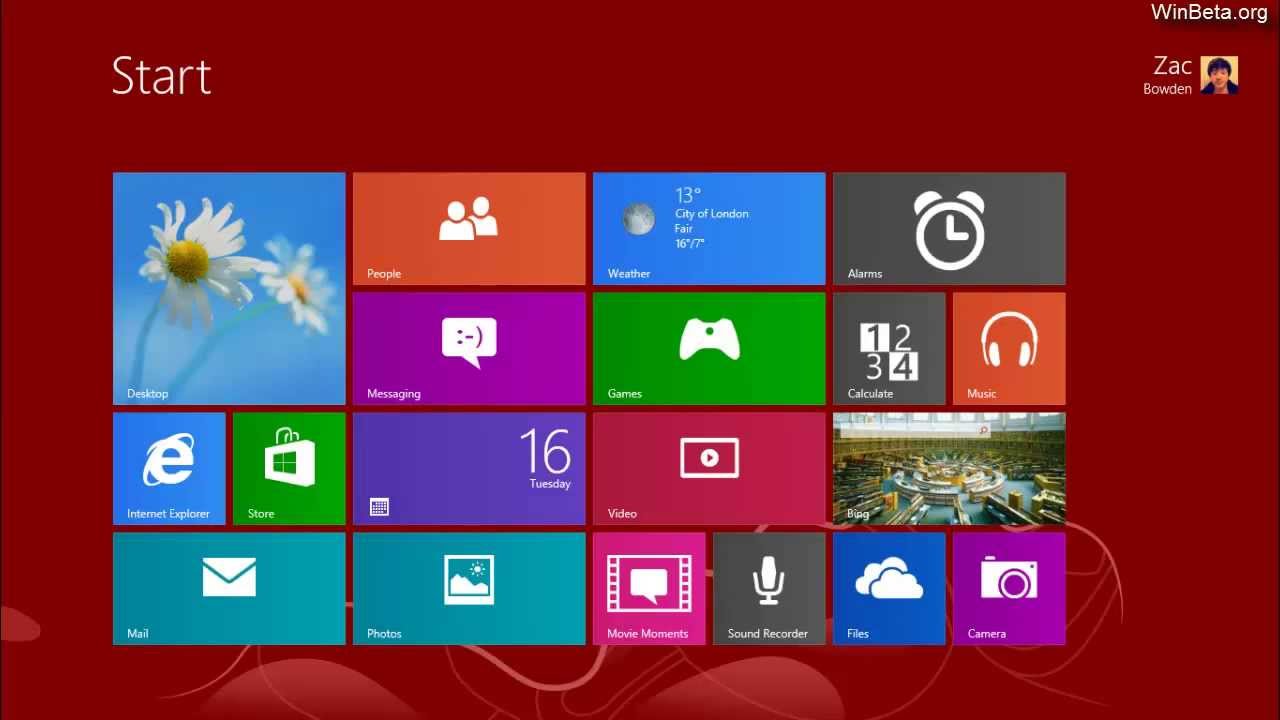
Task: Open the Bing library image tile
Action: pyautogui.click(x=949, y=468)
